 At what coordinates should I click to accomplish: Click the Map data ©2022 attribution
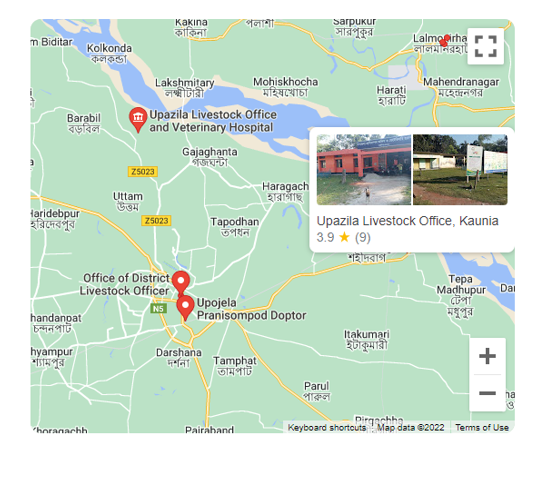tap(410, 428)
